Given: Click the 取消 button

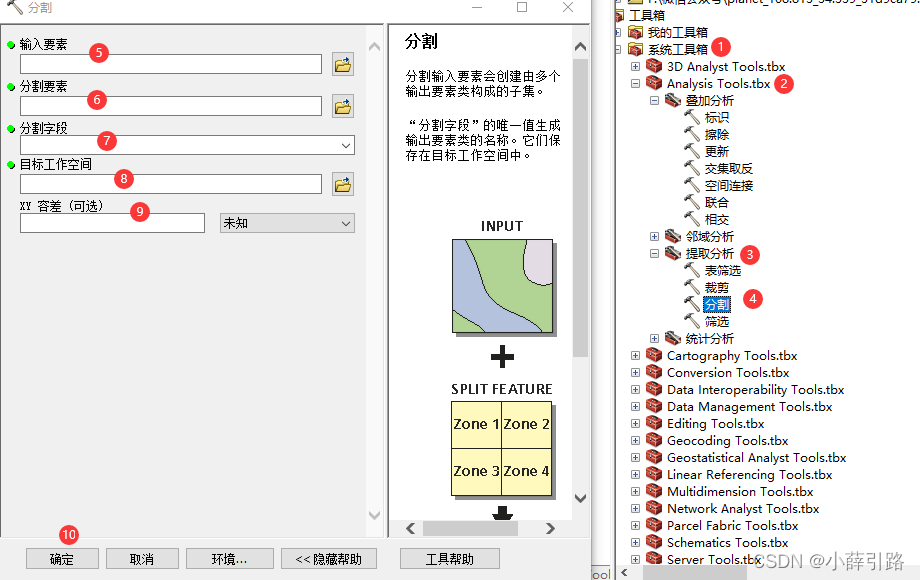Looking at the screenshot, I should tap(142, 559).
